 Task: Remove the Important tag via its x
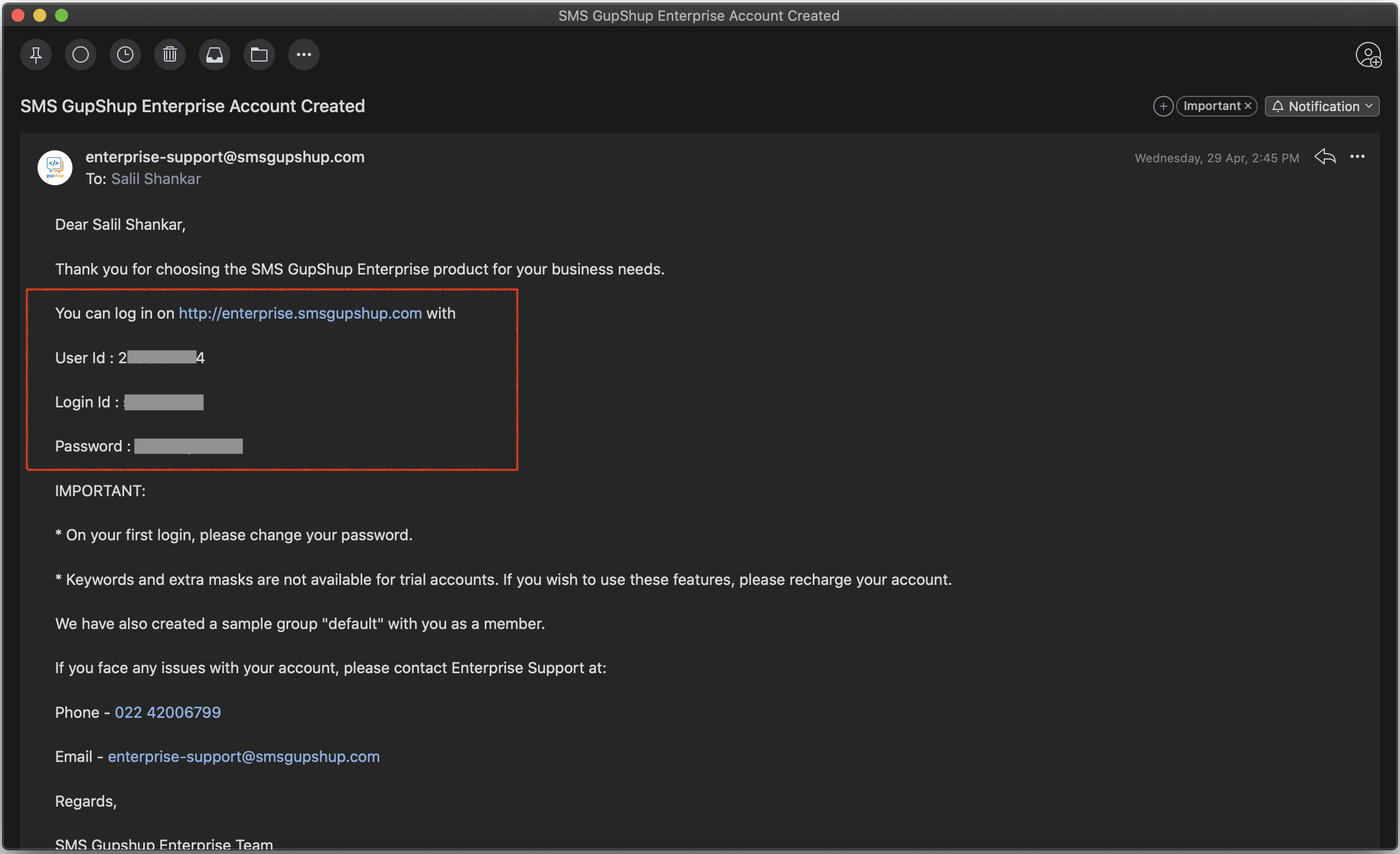(x=1249, y=106)
